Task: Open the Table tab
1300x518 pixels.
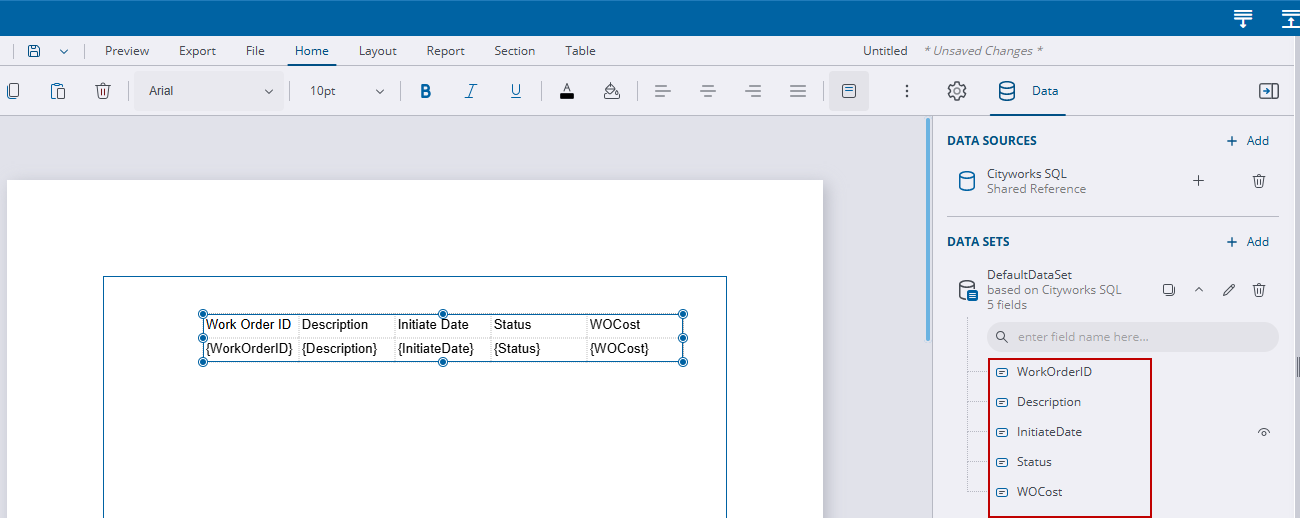Action: [580, 51]
